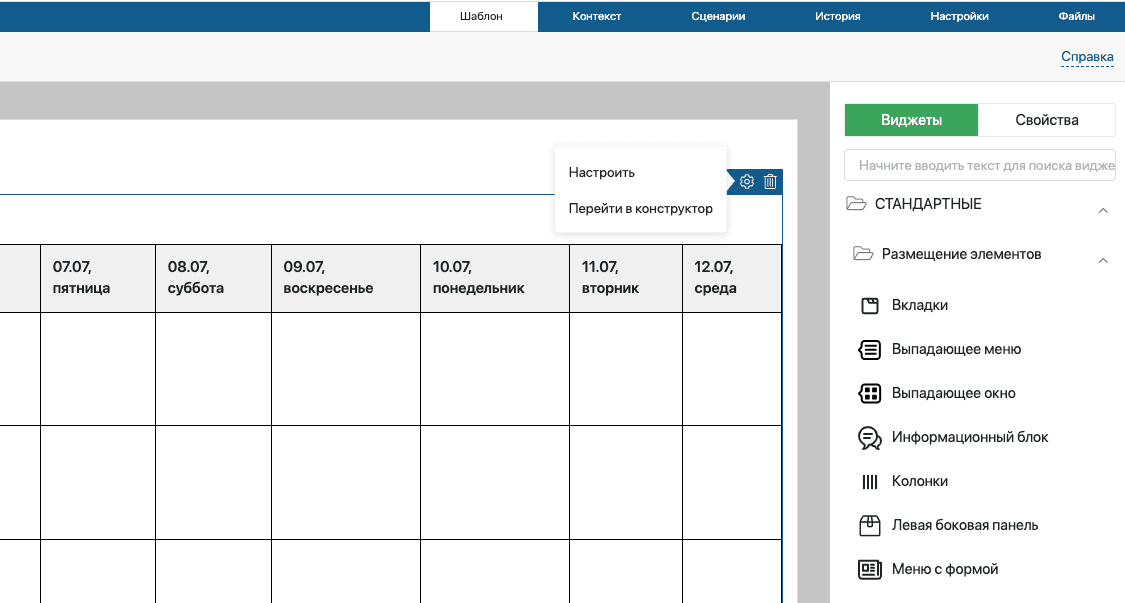Viewport: 1125px width, 603px height.
Task: Open the Сценарии tab
Action: (x=718, y=16)
